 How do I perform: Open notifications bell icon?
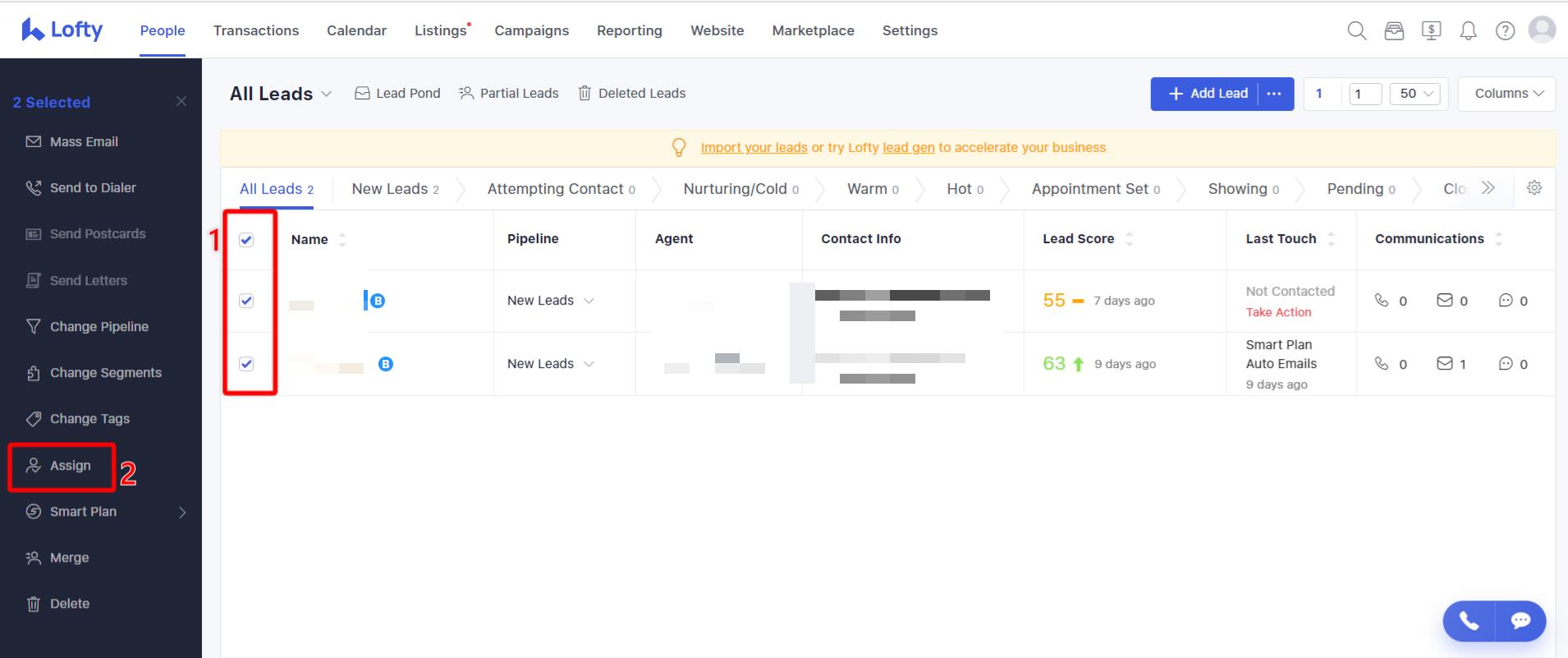pyautogui.click(x=1468, y=31)
